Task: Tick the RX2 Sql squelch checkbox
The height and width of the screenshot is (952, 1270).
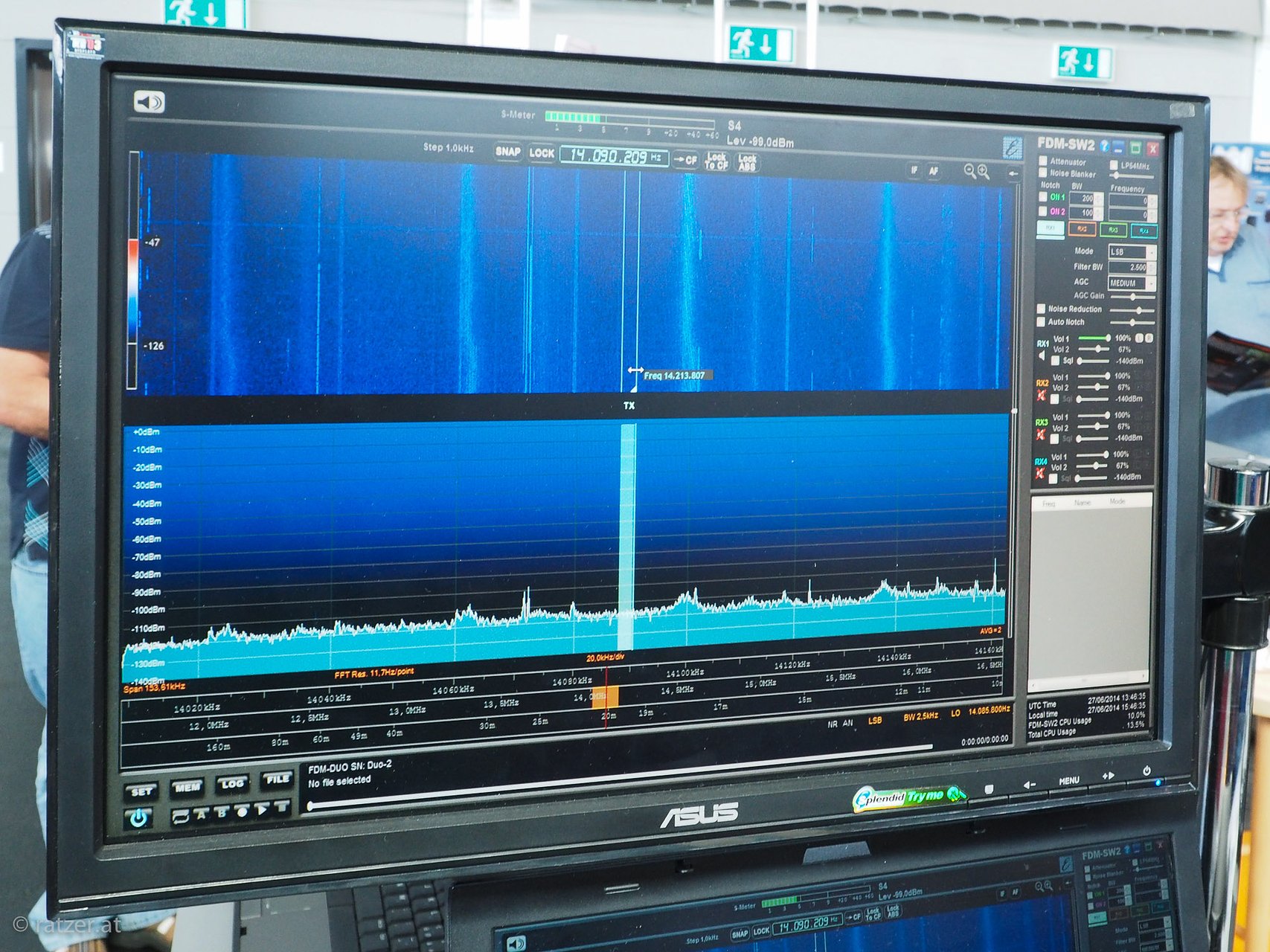Action: click(1054, 399)
